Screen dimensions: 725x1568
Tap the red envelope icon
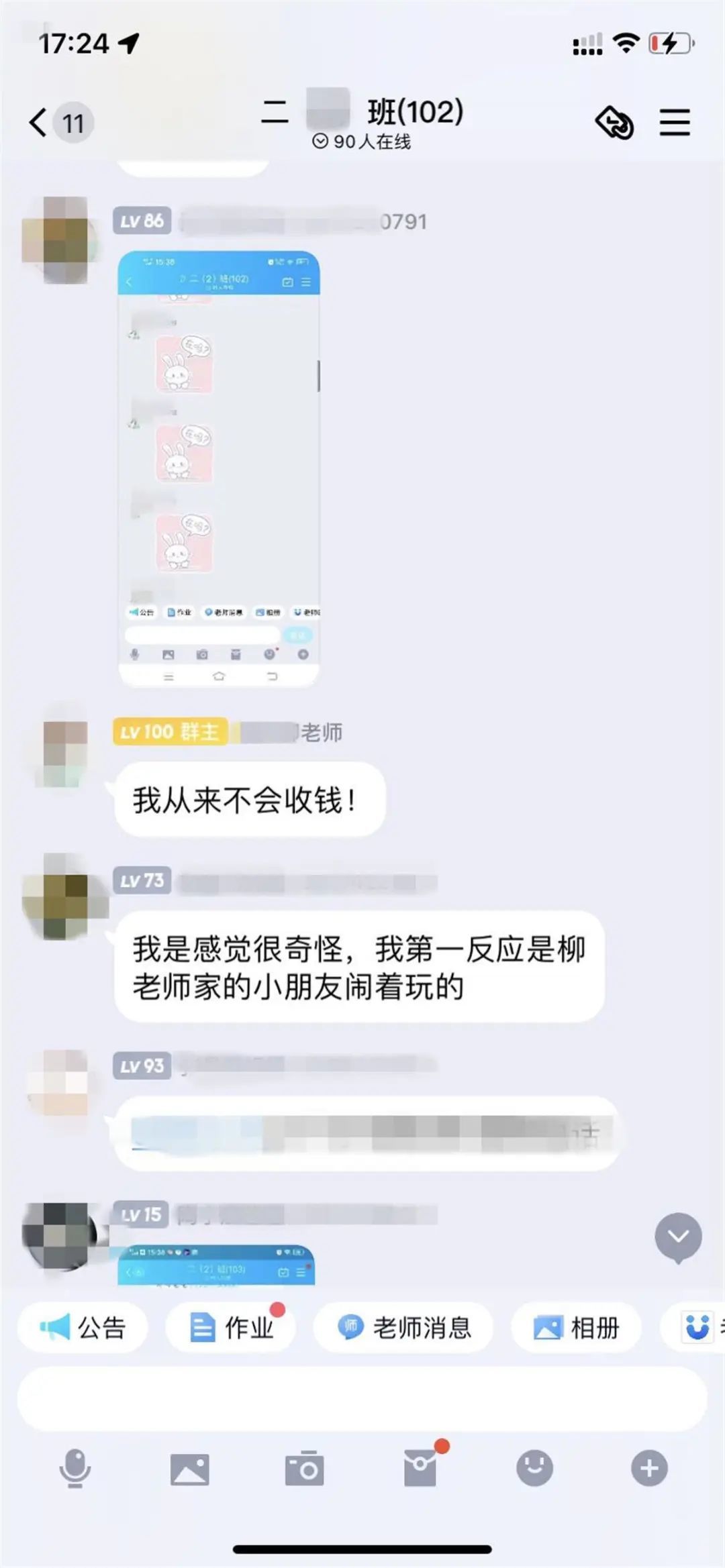tap(420, 1467)
